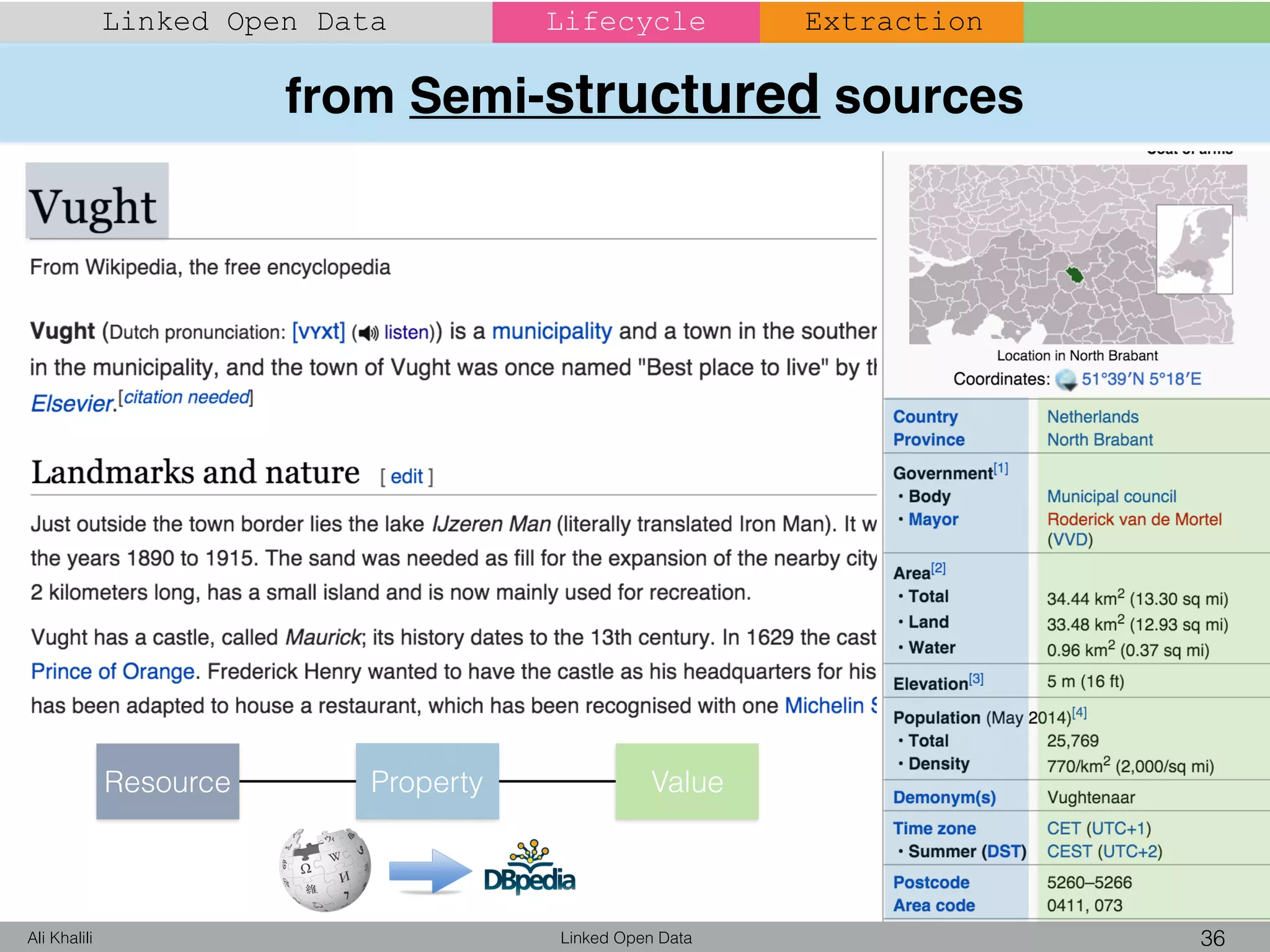
Task: Click the blue arrow between logos
Action: tap(430, 871)
